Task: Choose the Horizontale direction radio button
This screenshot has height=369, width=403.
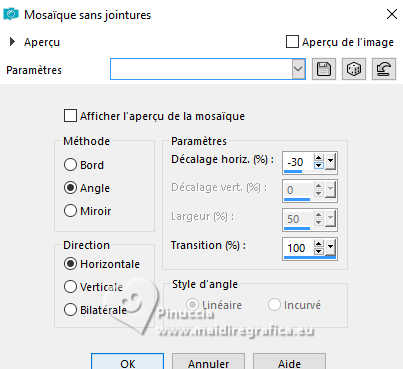Action: point(70,264)
